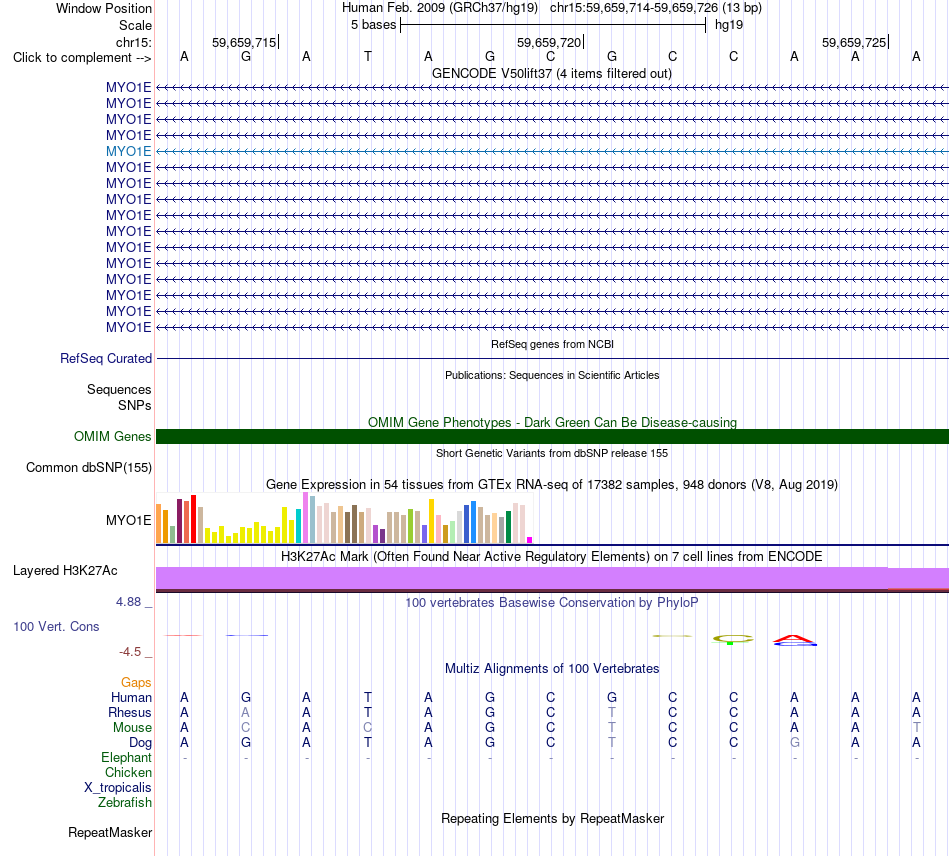Select the Dog species label
This screenshot has width=950, height=856.
[140, 743]
